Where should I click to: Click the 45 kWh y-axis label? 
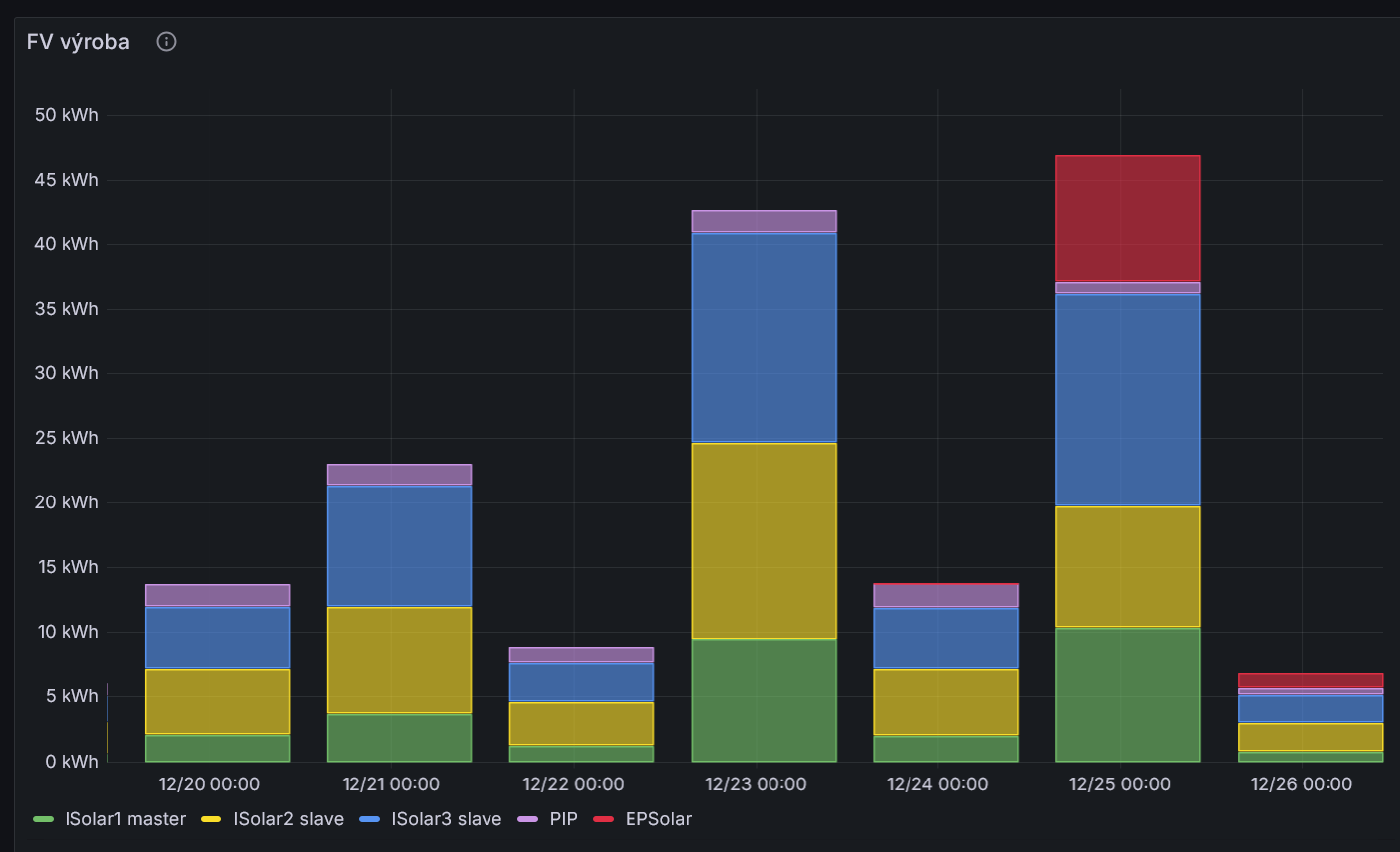67,180
